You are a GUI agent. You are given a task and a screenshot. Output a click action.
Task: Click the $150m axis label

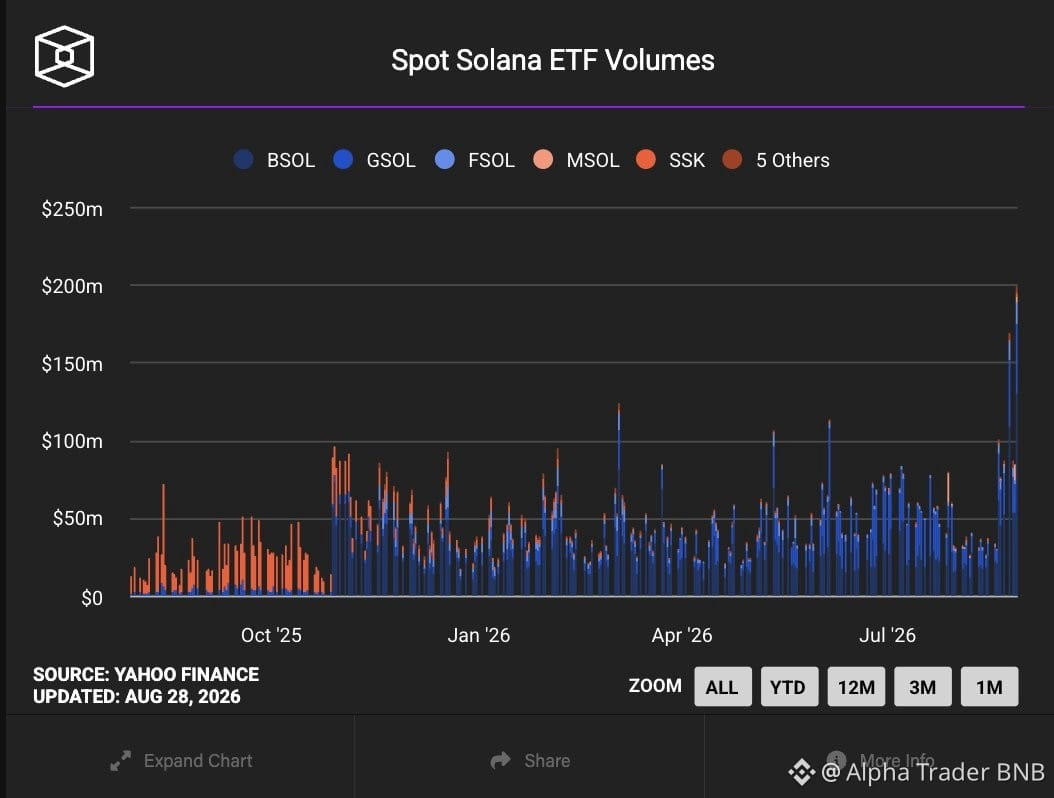[x=72, y=364]
